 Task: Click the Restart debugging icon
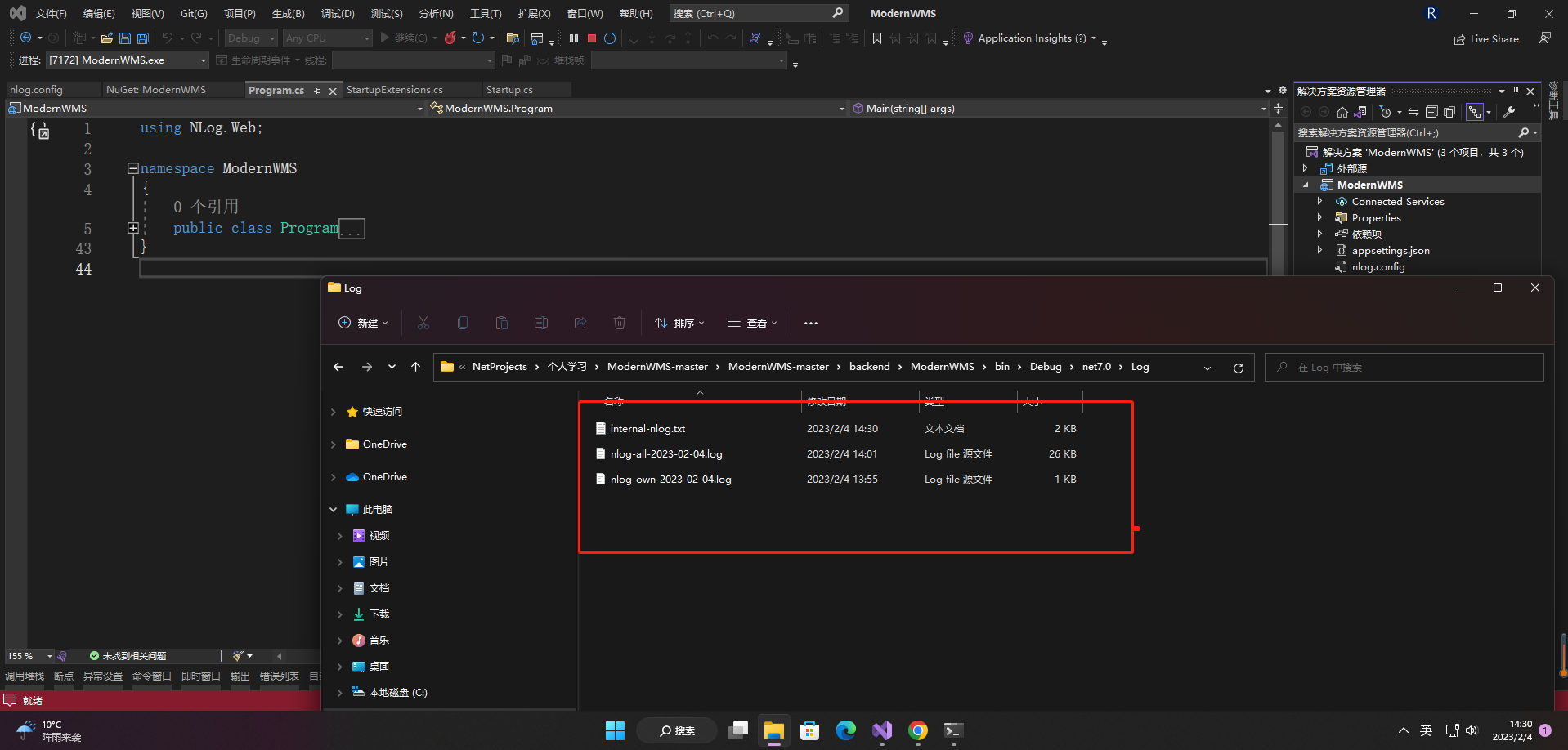(610, 38)
